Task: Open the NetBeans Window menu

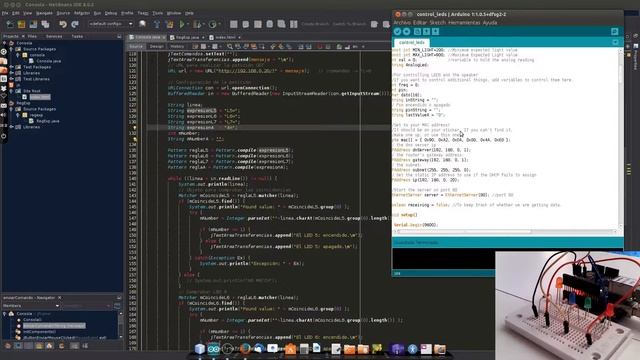Action: tap(174, 13)
